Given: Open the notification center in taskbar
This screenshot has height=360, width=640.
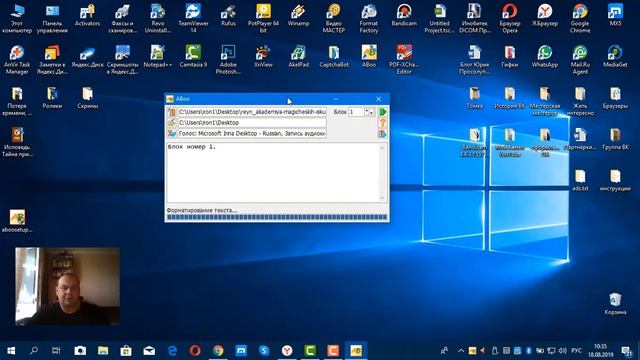Looking at the screenshot, I should [x=626, y=351].
